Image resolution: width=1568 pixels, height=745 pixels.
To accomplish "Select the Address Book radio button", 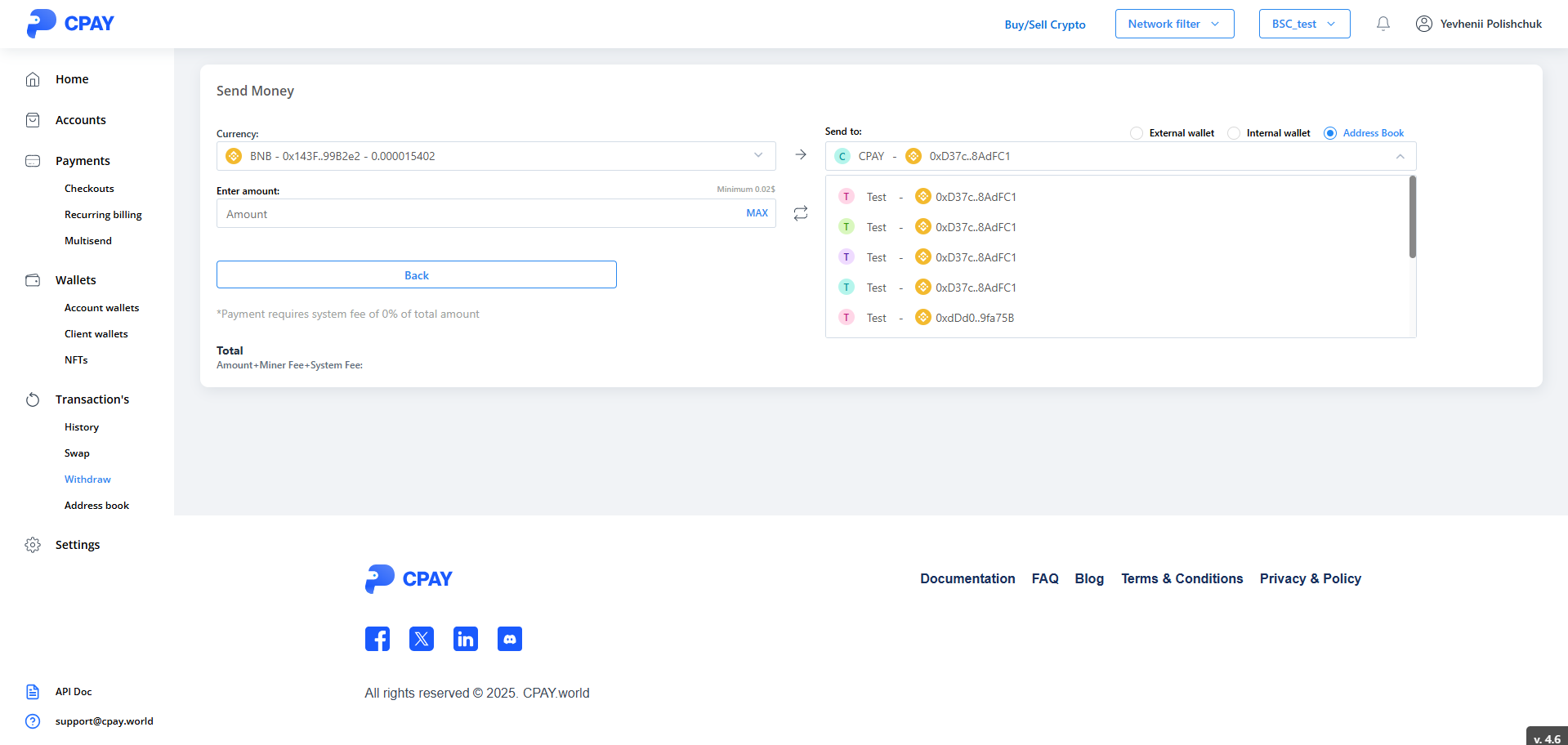I will [x=1329, y=133].
